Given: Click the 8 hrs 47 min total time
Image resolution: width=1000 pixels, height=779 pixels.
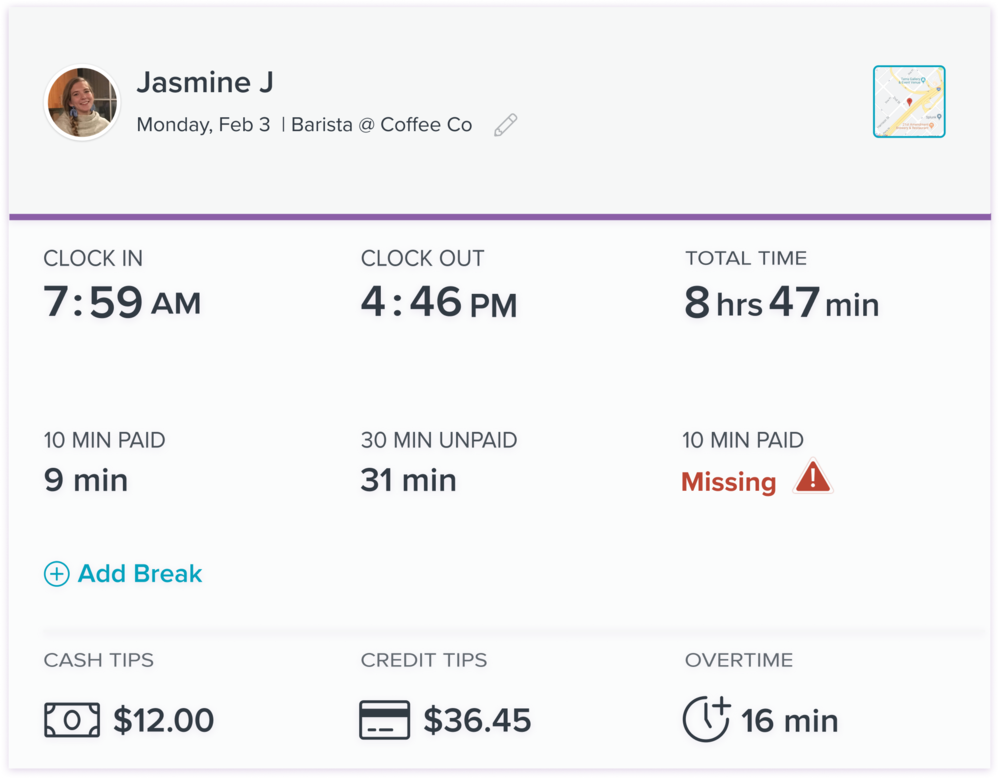Looking at the screenshot, I should pyautogui.click(x=782, y=302).
